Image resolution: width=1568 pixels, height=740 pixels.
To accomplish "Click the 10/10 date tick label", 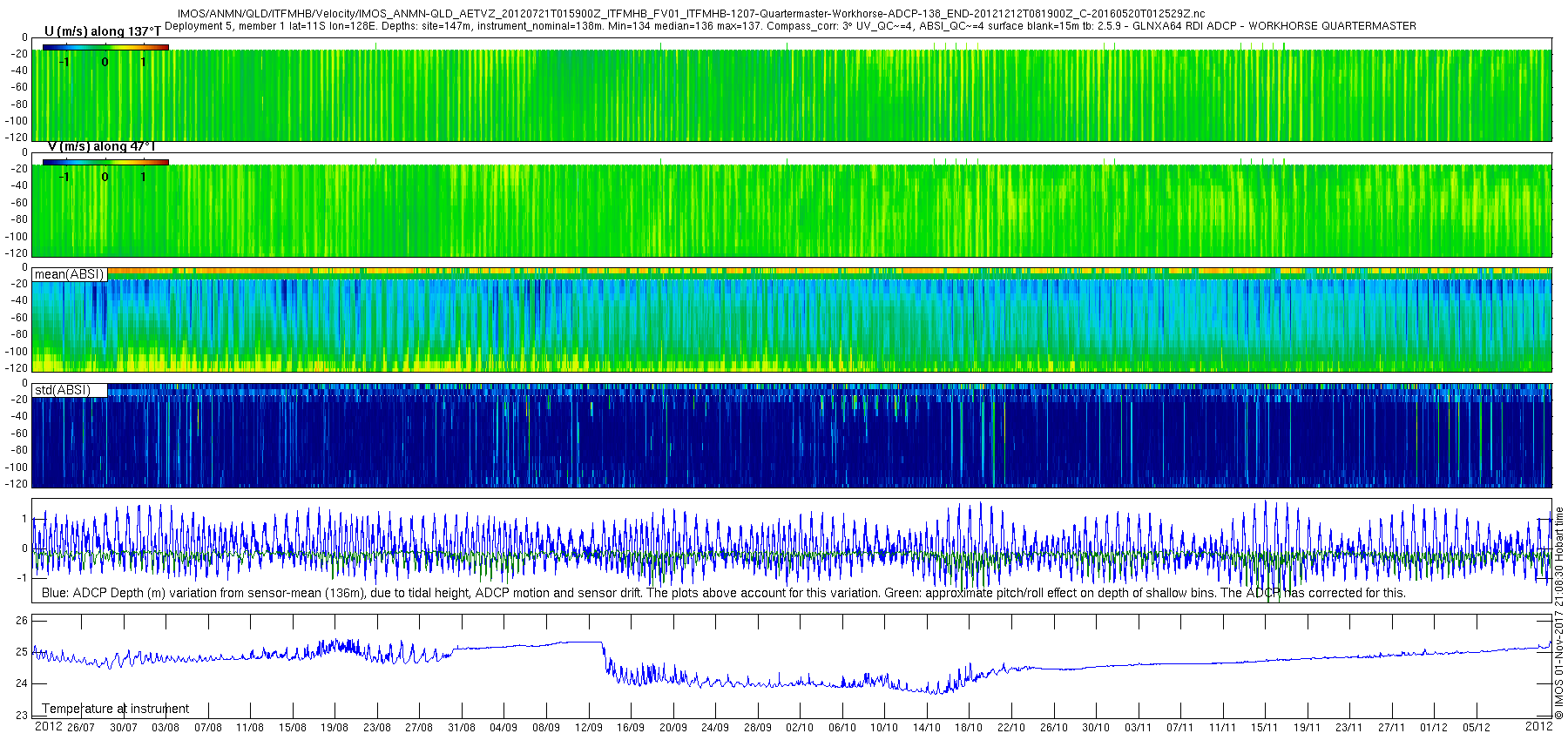I will 884,728.
